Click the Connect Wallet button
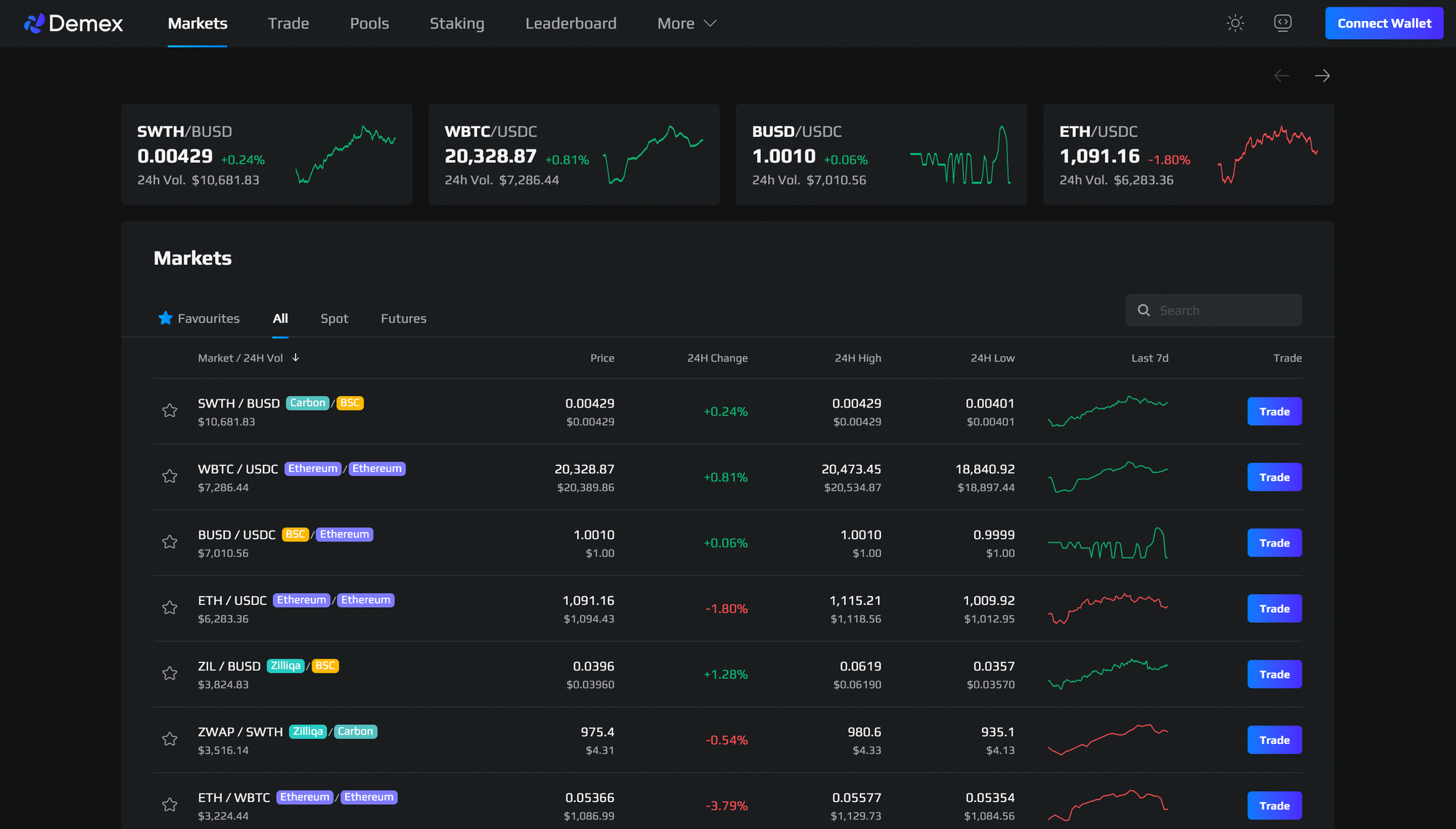 pos(1384,23)
